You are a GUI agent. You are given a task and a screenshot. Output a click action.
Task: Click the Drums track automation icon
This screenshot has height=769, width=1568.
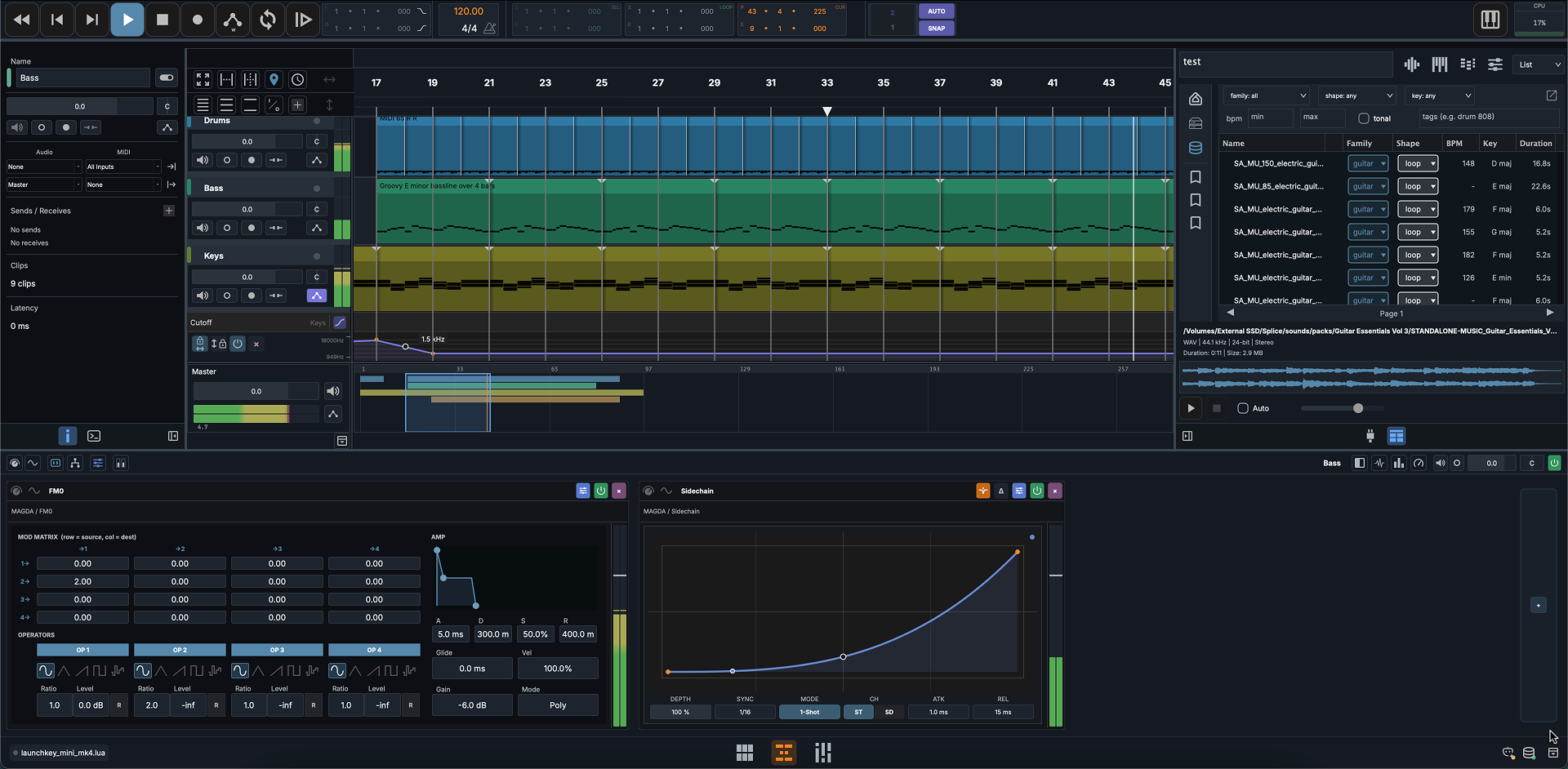tap(317, 160)
